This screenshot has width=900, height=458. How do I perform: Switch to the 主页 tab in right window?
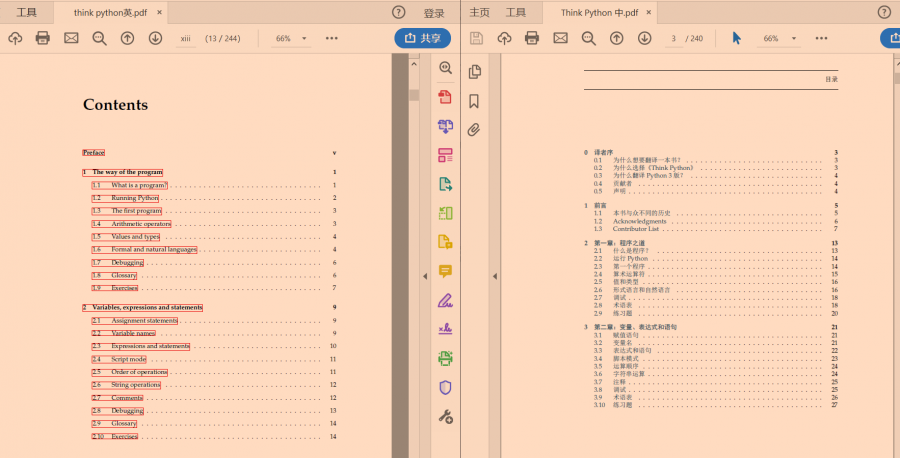tap(479, 13)
